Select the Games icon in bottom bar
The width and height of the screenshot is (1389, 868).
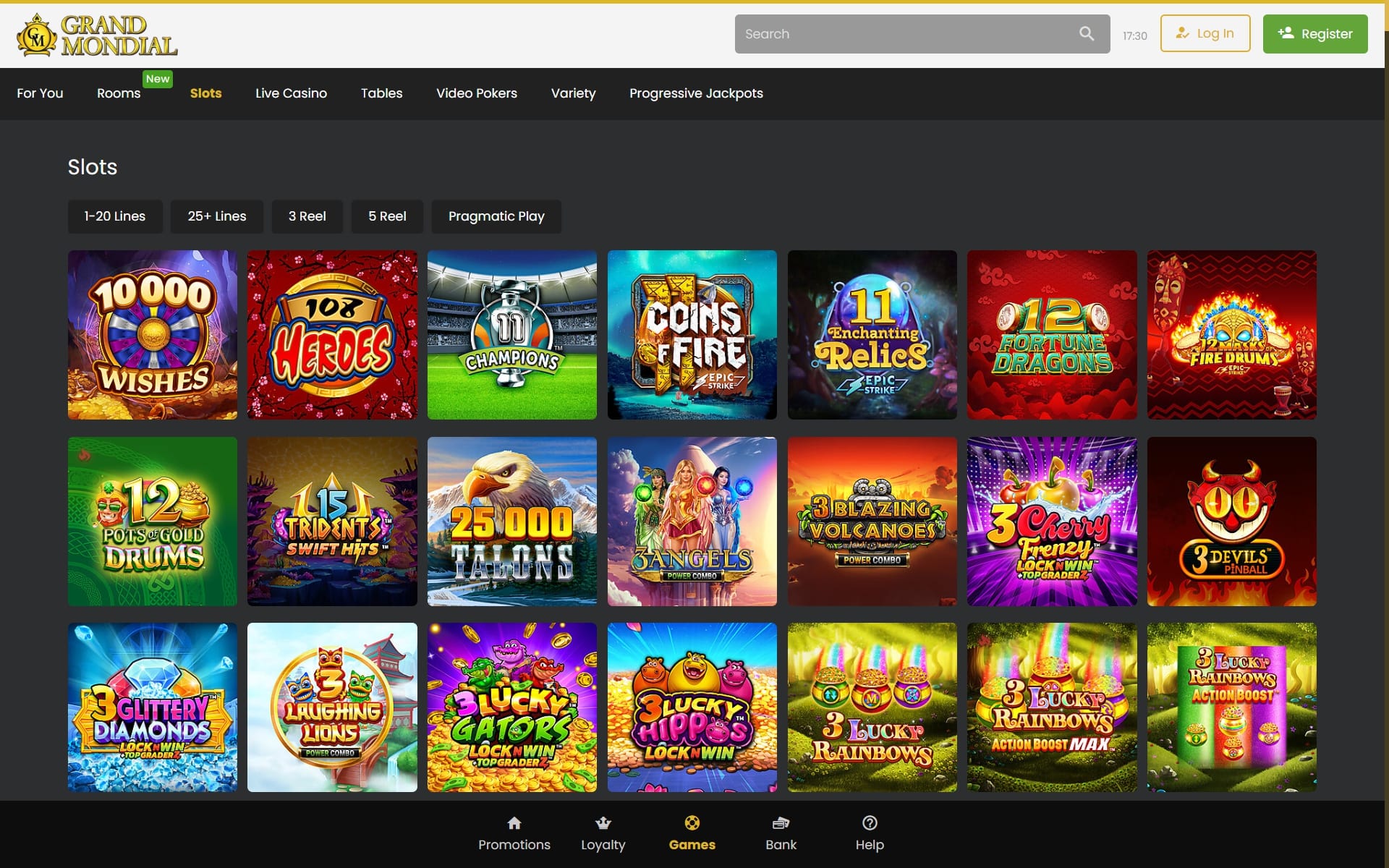692,823
